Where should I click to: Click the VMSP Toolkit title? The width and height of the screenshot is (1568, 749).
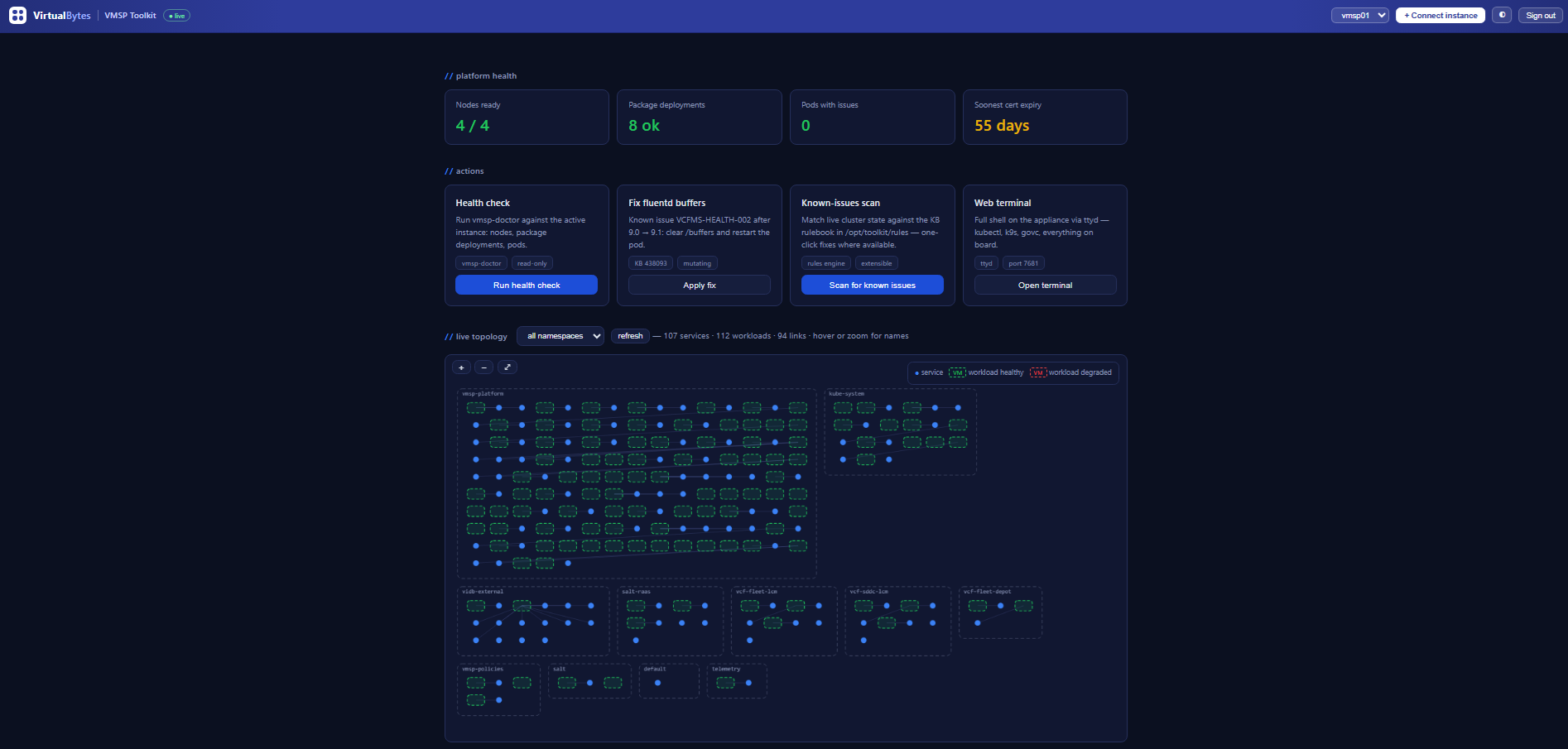click(x=130, y=16)
